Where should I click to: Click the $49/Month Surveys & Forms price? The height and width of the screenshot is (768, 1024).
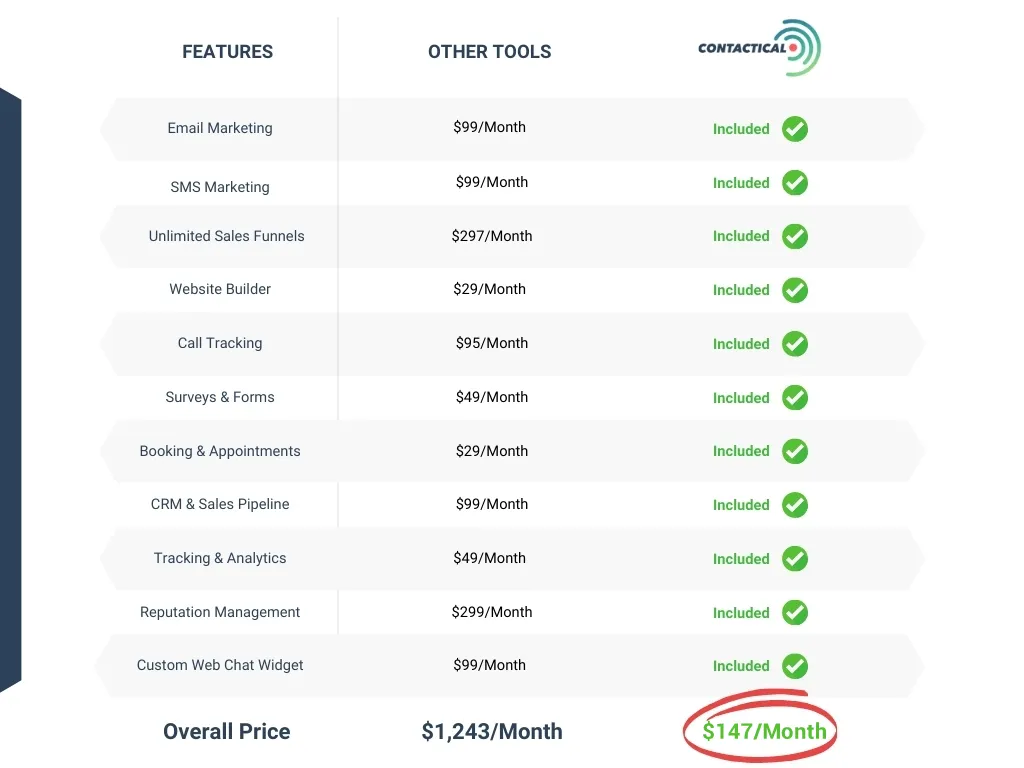pos(492,397)
